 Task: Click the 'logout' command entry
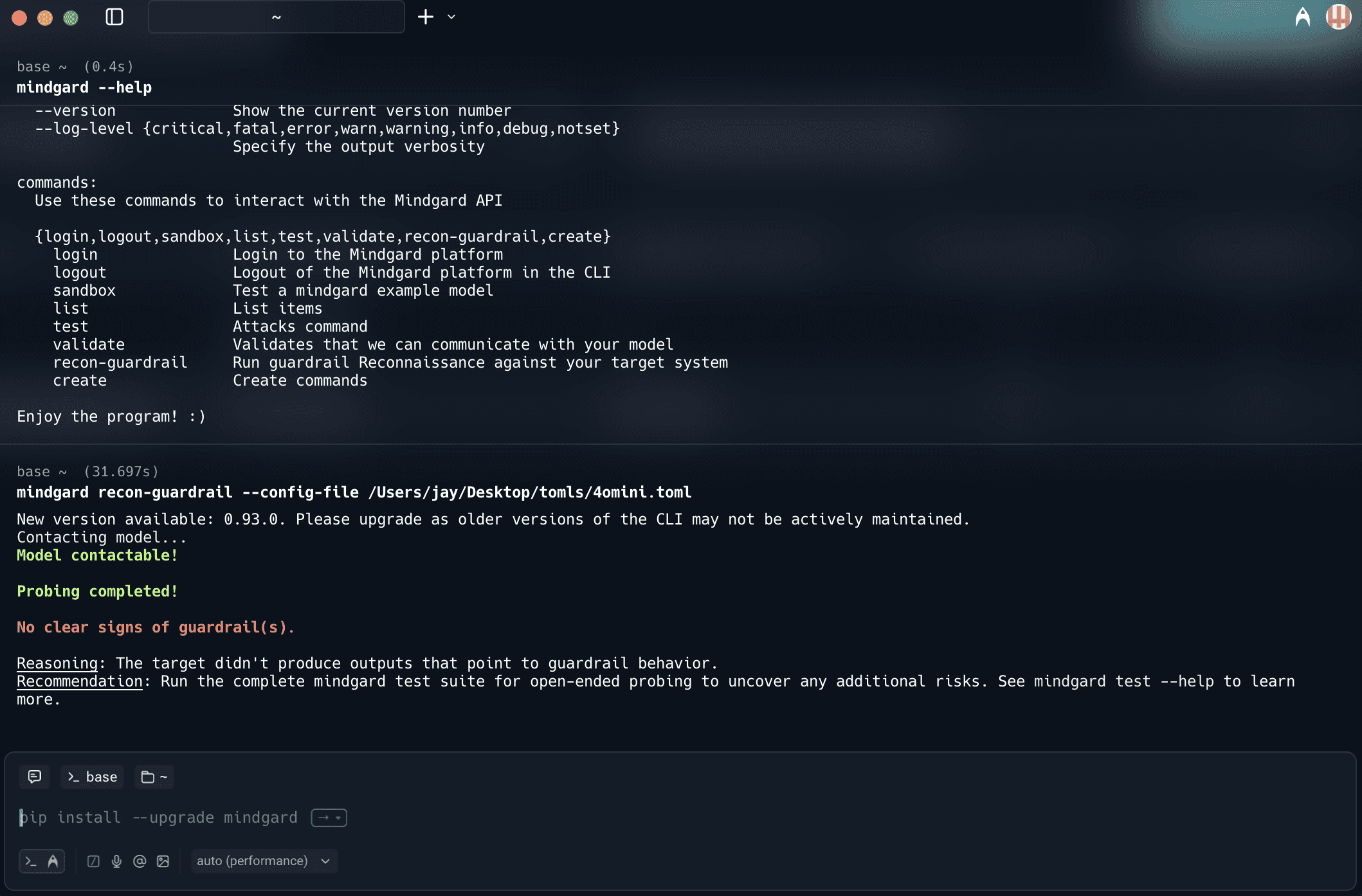(x=80, y=273)
